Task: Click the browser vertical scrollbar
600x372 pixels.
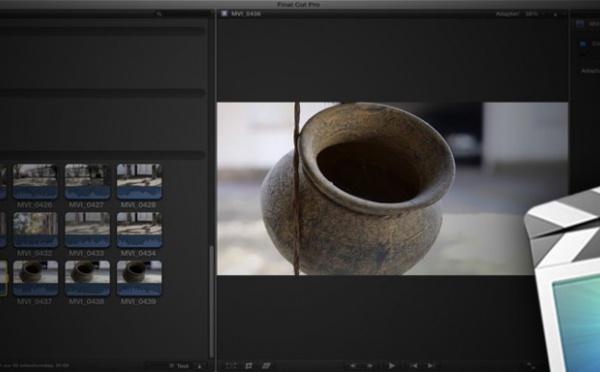Action: pos(211,301)
